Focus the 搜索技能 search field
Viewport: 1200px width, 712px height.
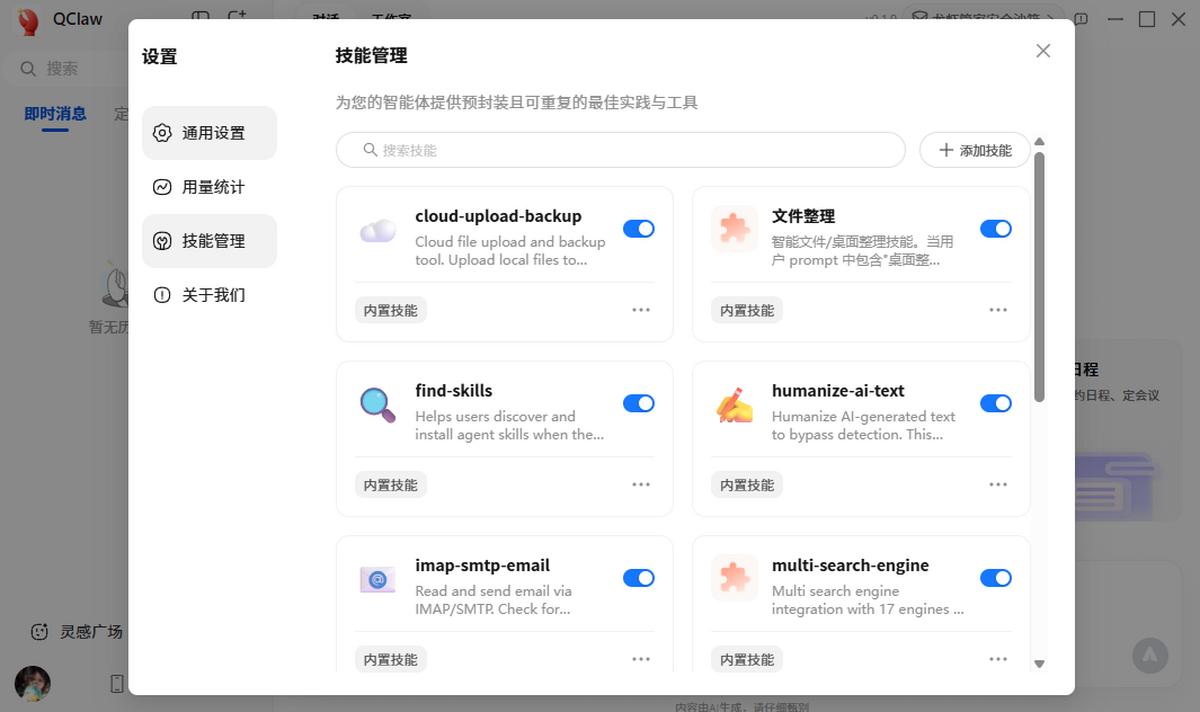[x=620, y=150]
